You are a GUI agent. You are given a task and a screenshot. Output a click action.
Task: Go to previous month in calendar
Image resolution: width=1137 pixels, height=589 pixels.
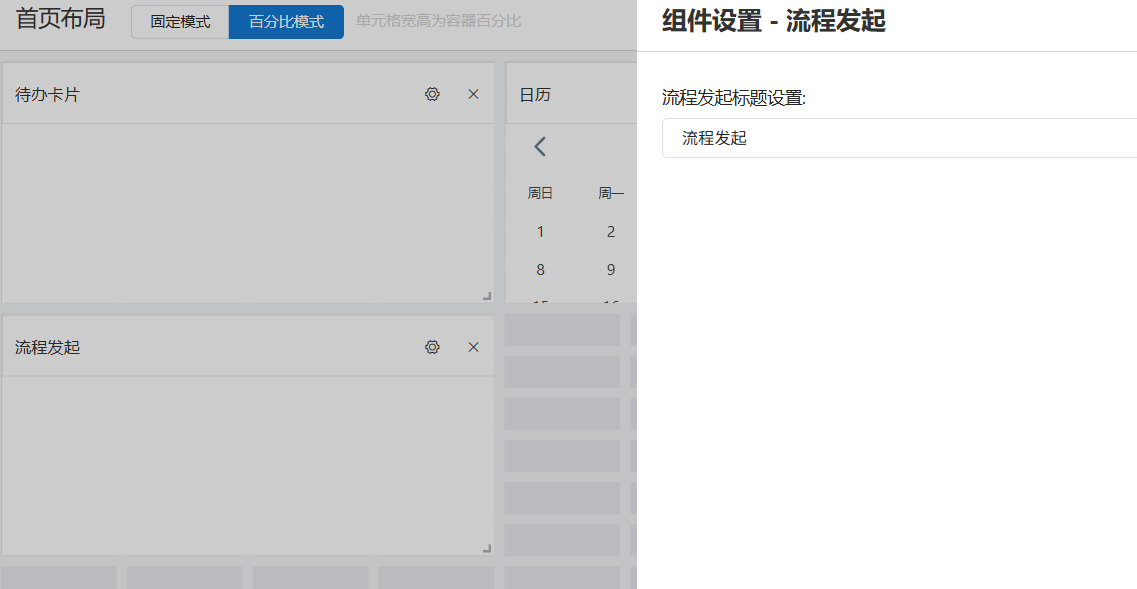coord(539,147)
